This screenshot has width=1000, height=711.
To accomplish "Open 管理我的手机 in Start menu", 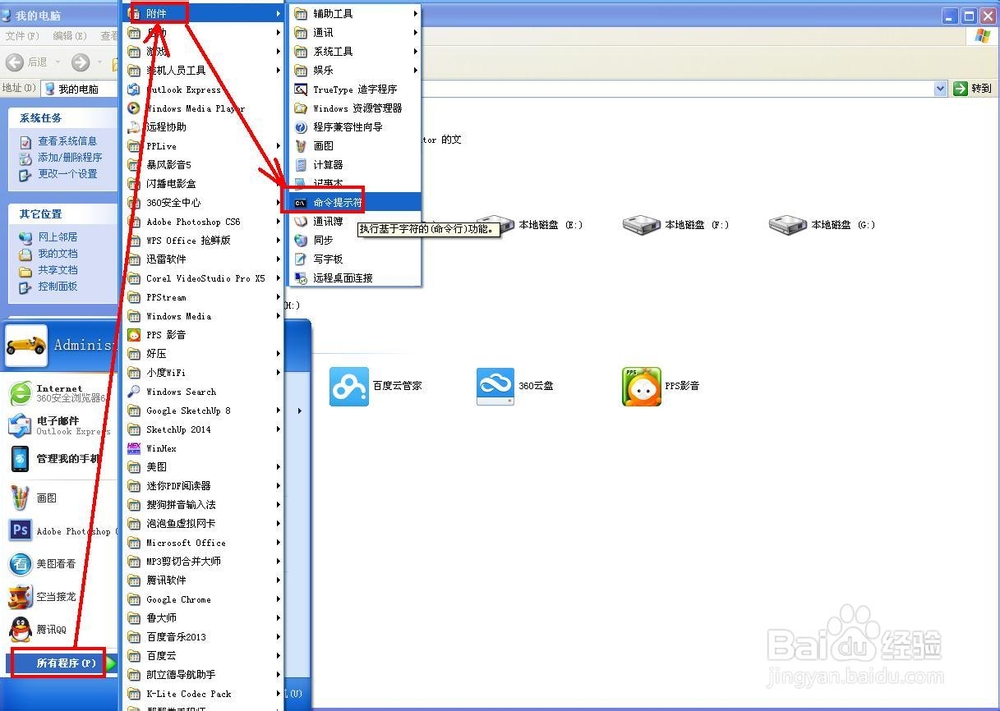I will click(x=62, y=458).
